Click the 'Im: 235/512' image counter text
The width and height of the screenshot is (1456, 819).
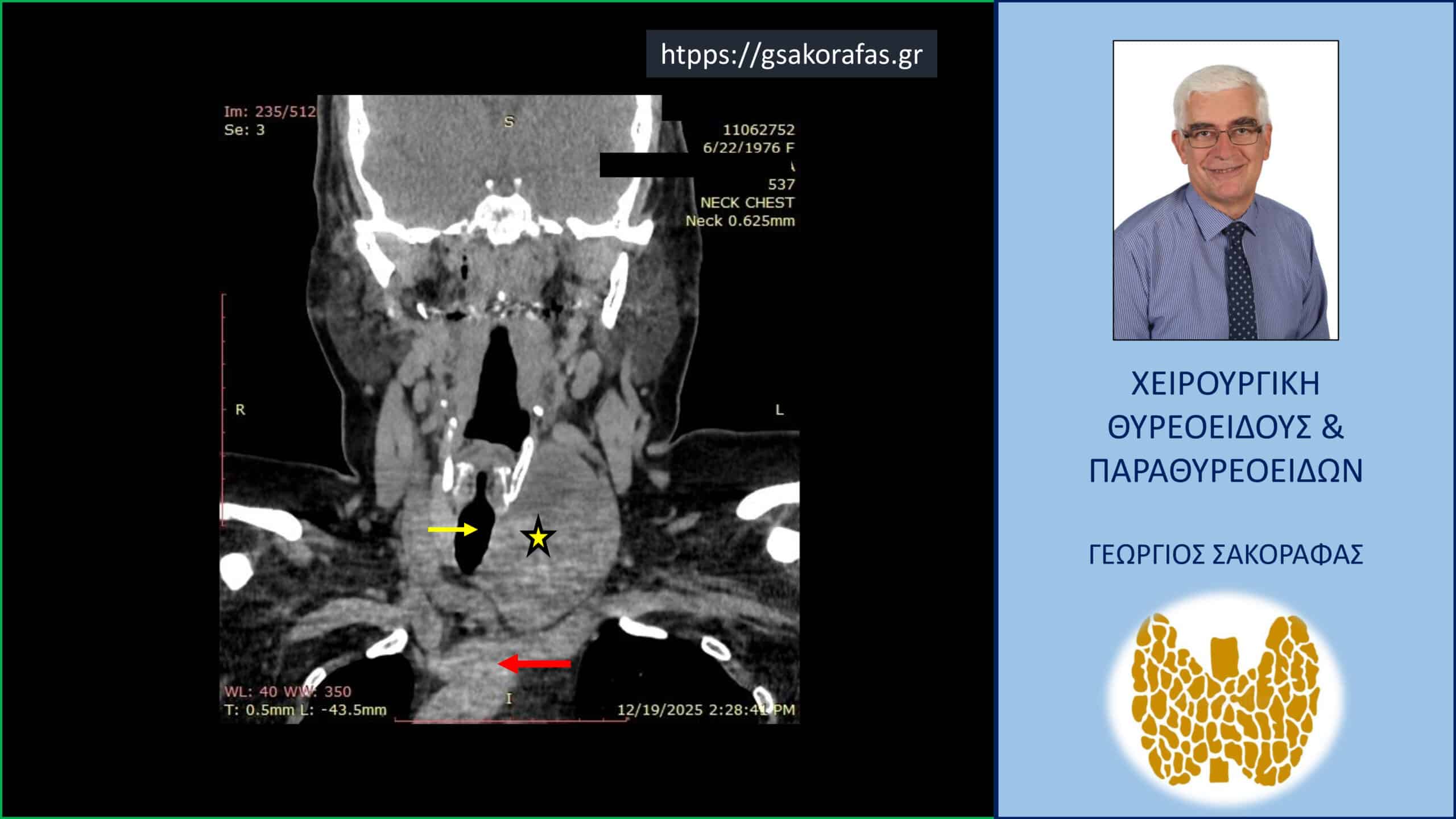(x=270, y=111)
